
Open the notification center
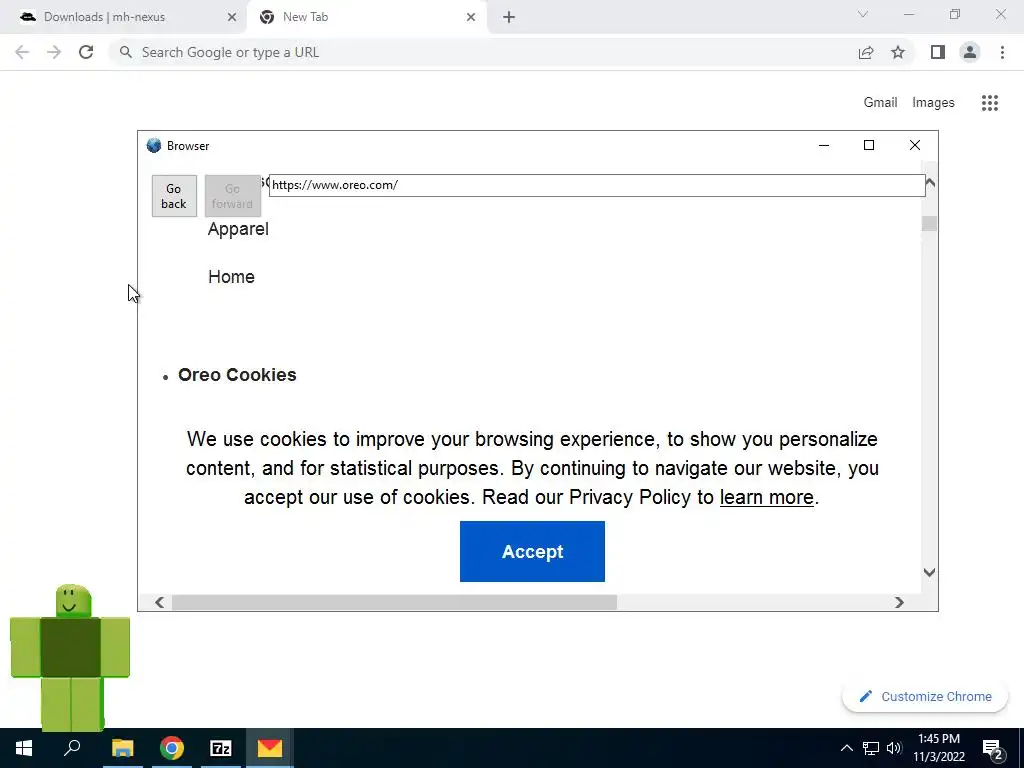pos(993,748)
